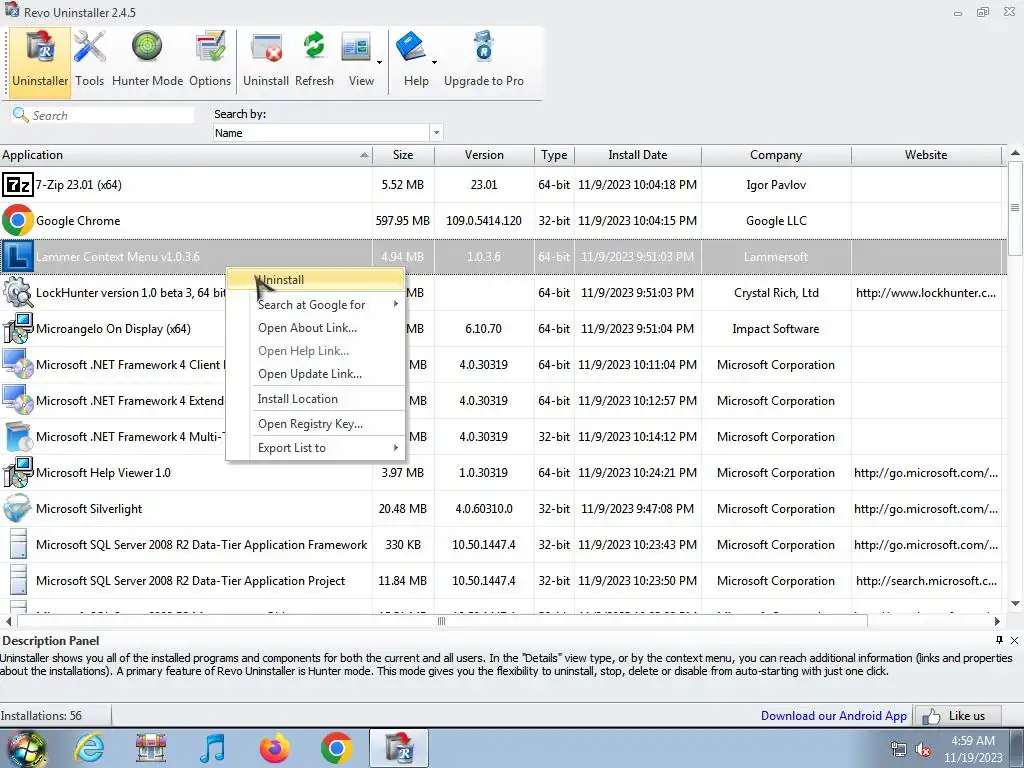The width and height of the screenshot is (1024, 768).
Task: Open the Download our Android App link
Action: point(833,716)
